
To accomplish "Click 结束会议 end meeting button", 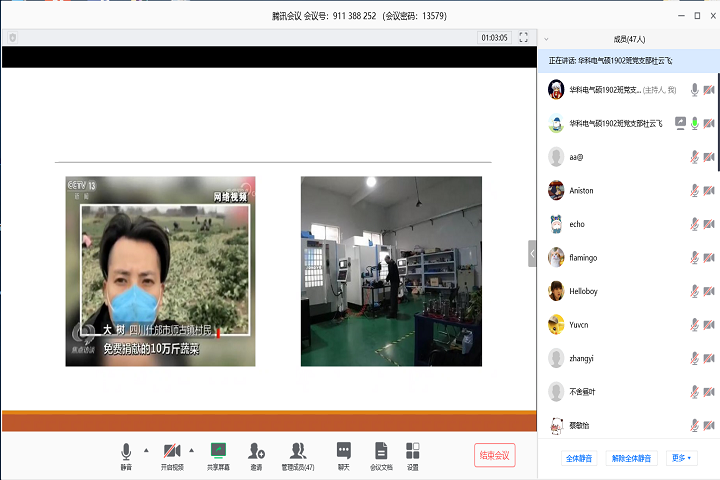I will pos(495,455).
